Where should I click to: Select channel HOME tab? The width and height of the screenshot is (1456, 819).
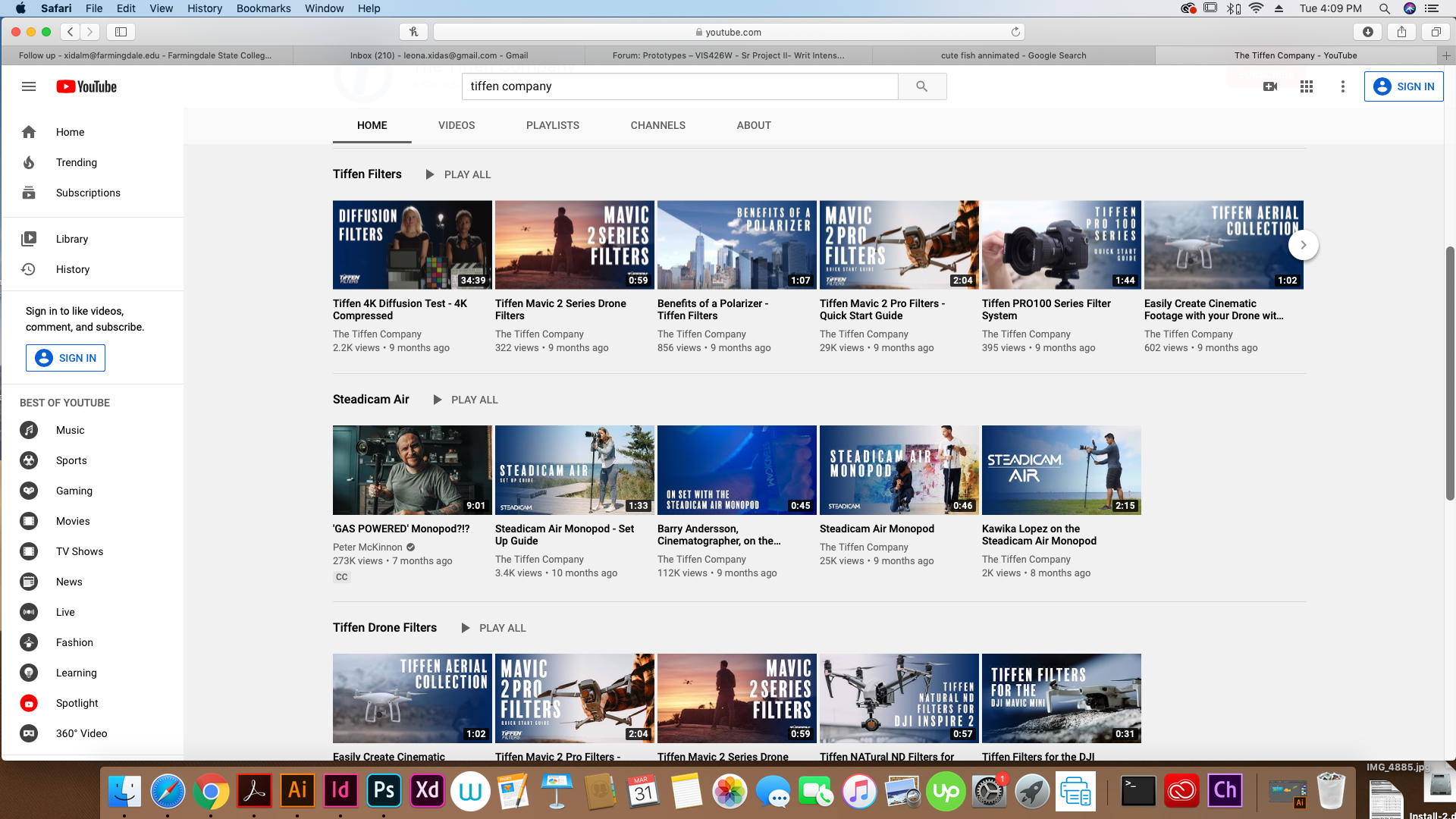pyautogui.click(x=372, y=125)
